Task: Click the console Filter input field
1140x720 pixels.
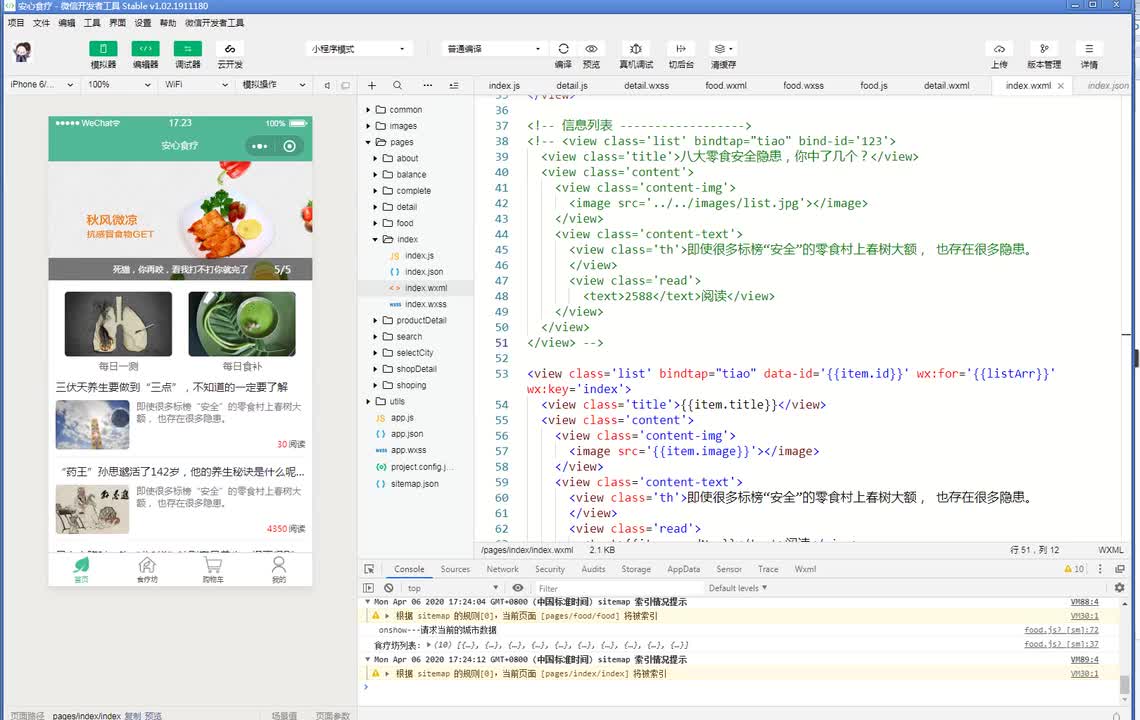Action: [x=618, y=588]
